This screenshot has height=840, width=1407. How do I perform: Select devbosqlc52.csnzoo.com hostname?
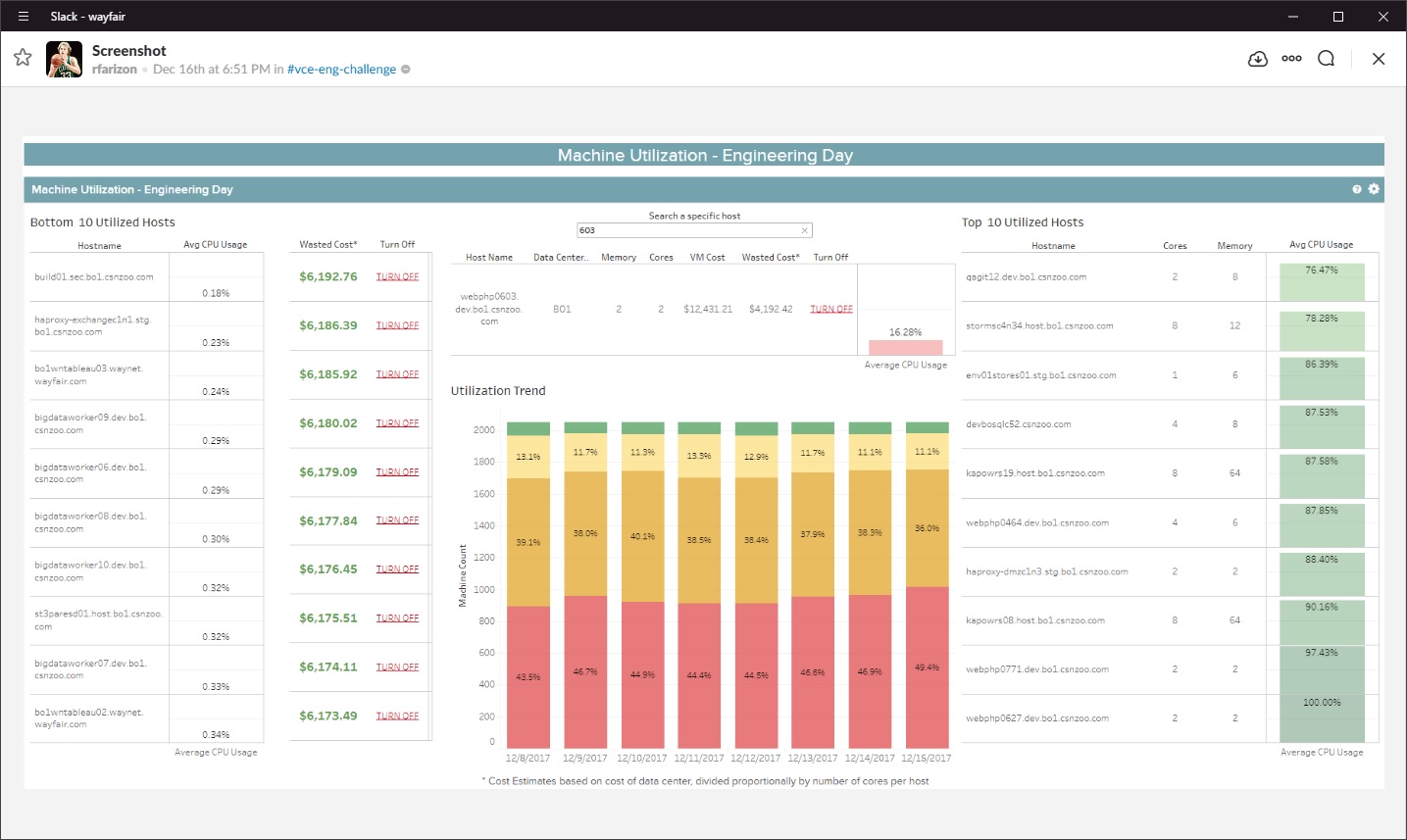1019,424
